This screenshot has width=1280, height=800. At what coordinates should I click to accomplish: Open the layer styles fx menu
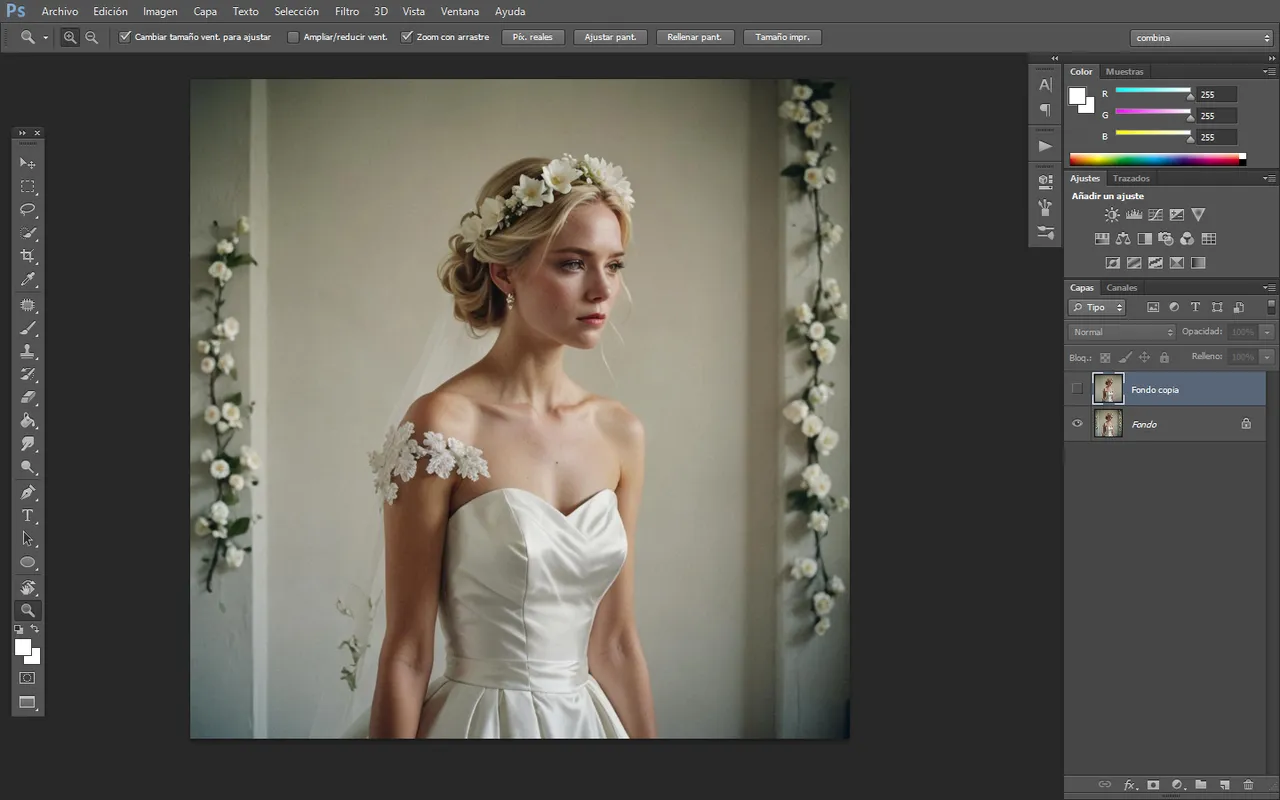tap(1130, 785)
